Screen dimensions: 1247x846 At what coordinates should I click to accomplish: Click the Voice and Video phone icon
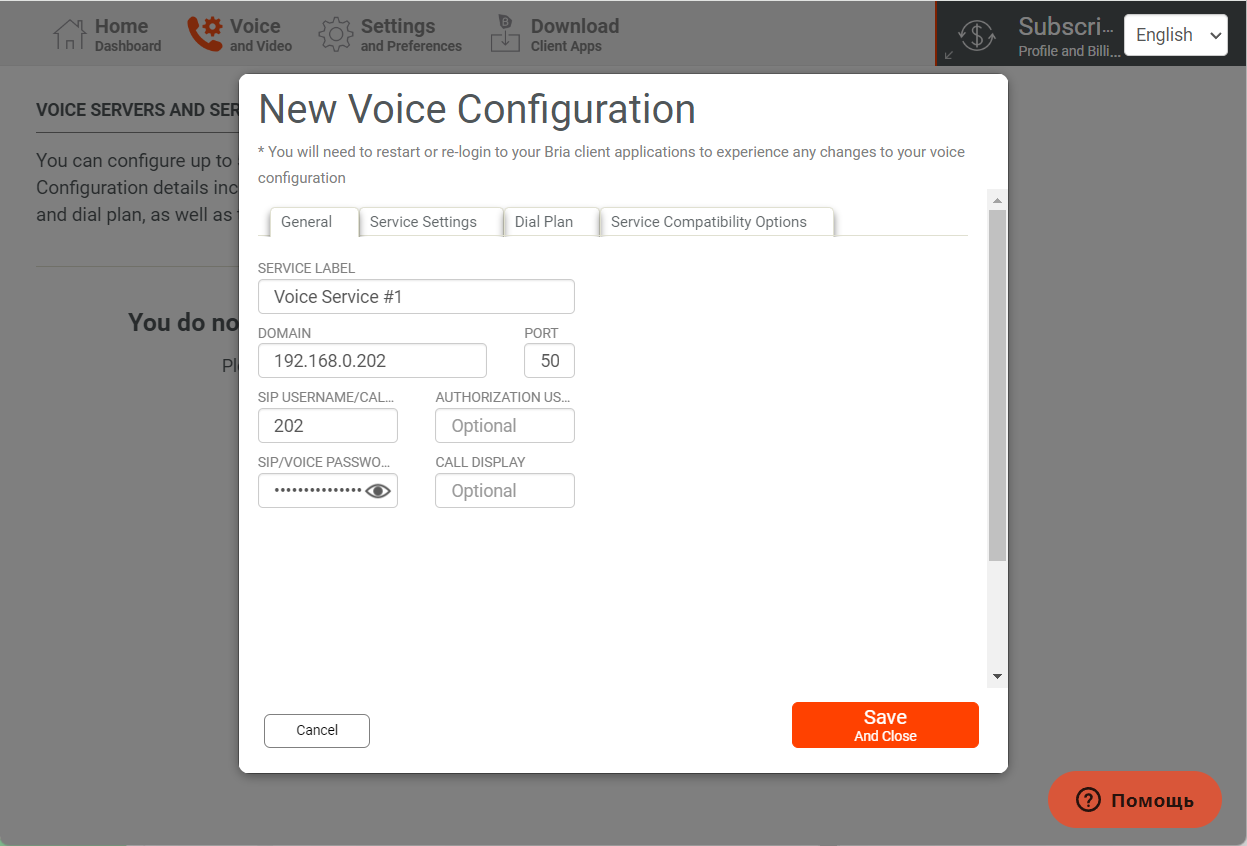205,34
